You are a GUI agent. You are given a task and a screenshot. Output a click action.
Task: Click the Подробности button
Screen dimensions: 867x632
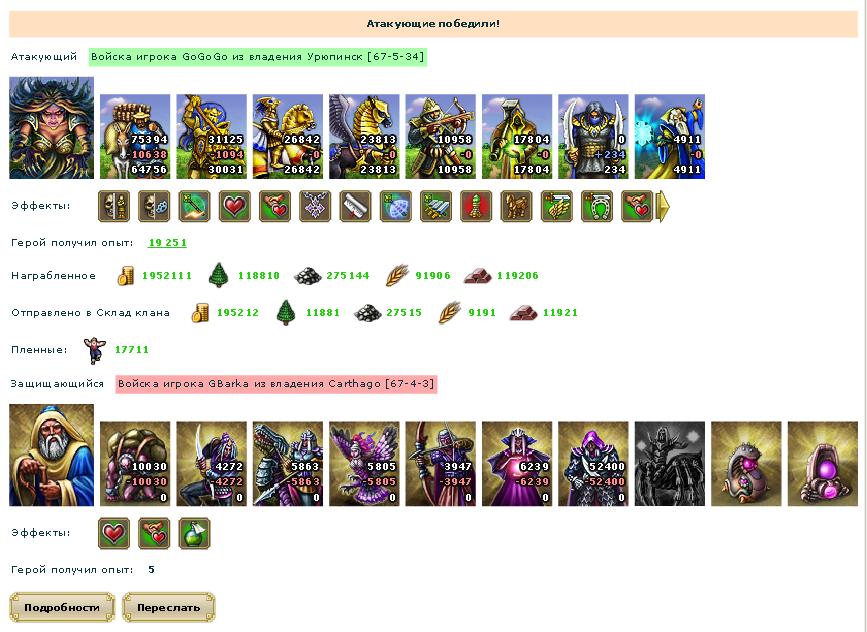(x=62, y=607)
